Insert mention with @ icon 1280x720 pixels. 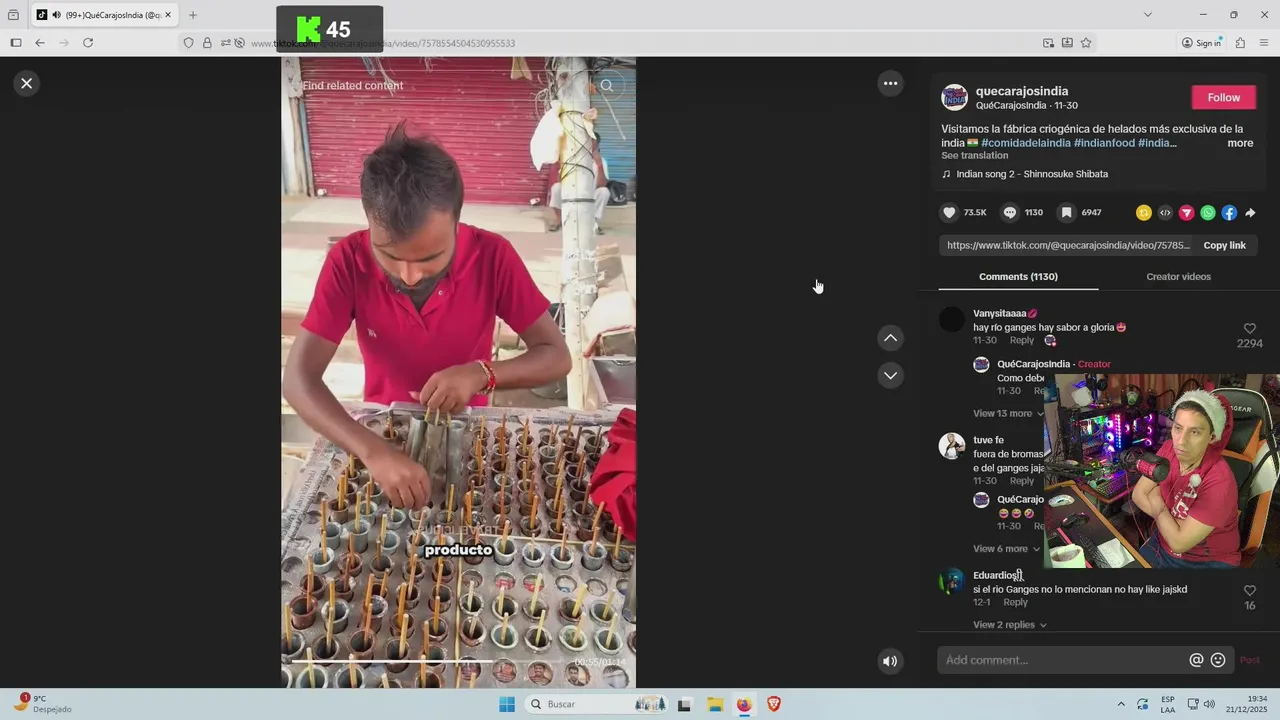tap(1196, 660)
